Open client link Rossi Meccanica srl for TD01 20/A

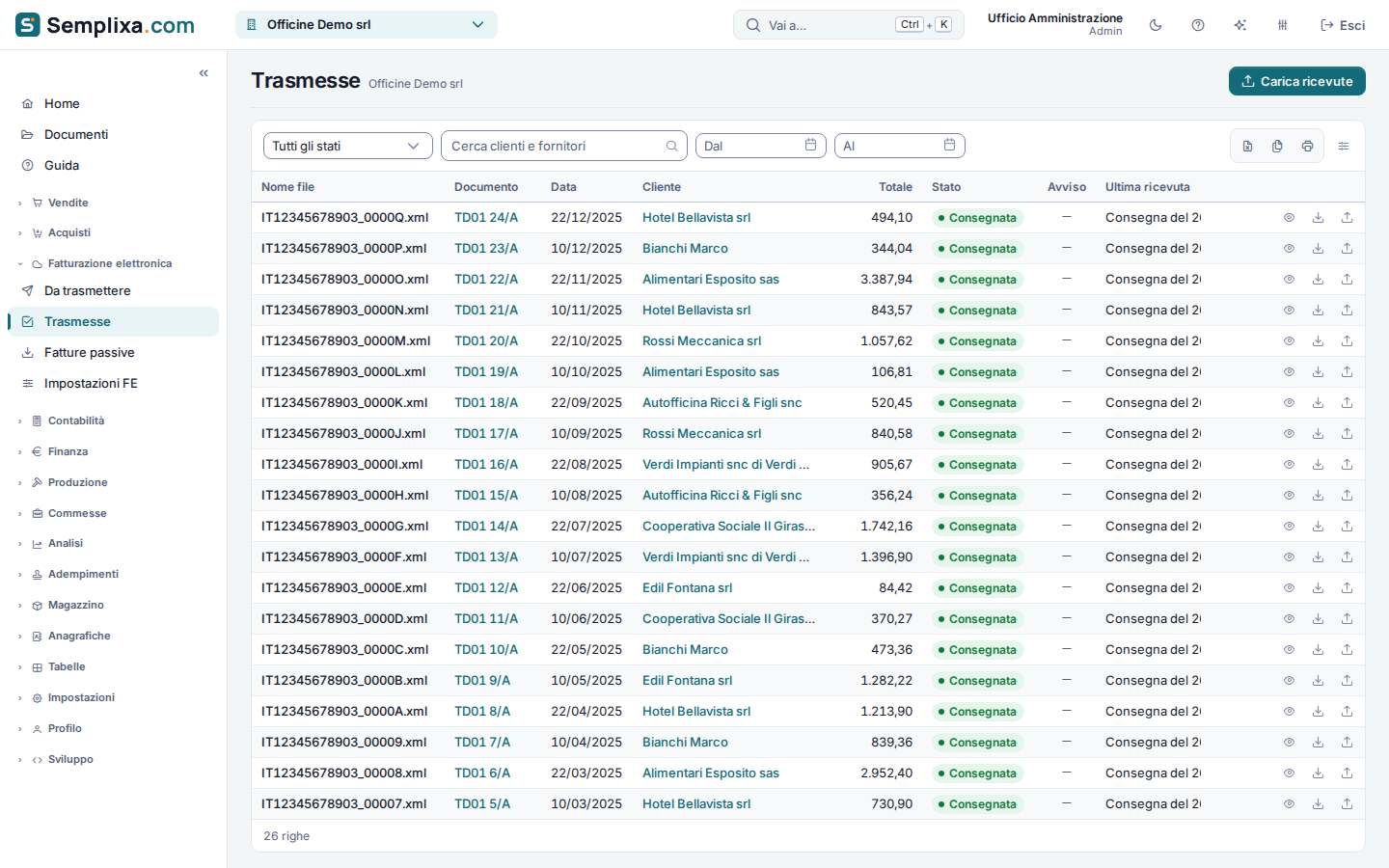[702, 341]
